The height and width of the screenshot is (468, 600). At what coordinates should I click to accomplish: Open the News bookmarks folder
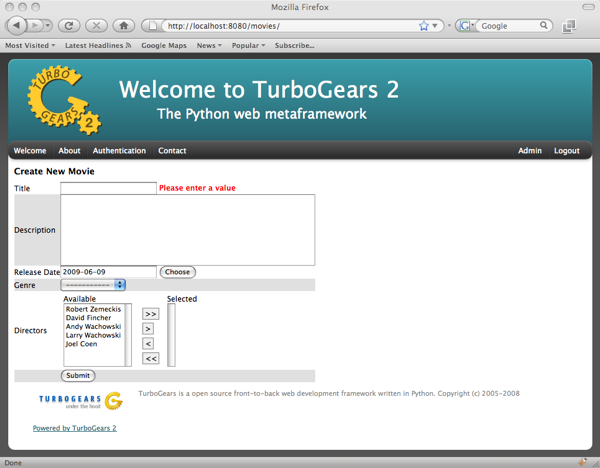(x=209, y=45)
